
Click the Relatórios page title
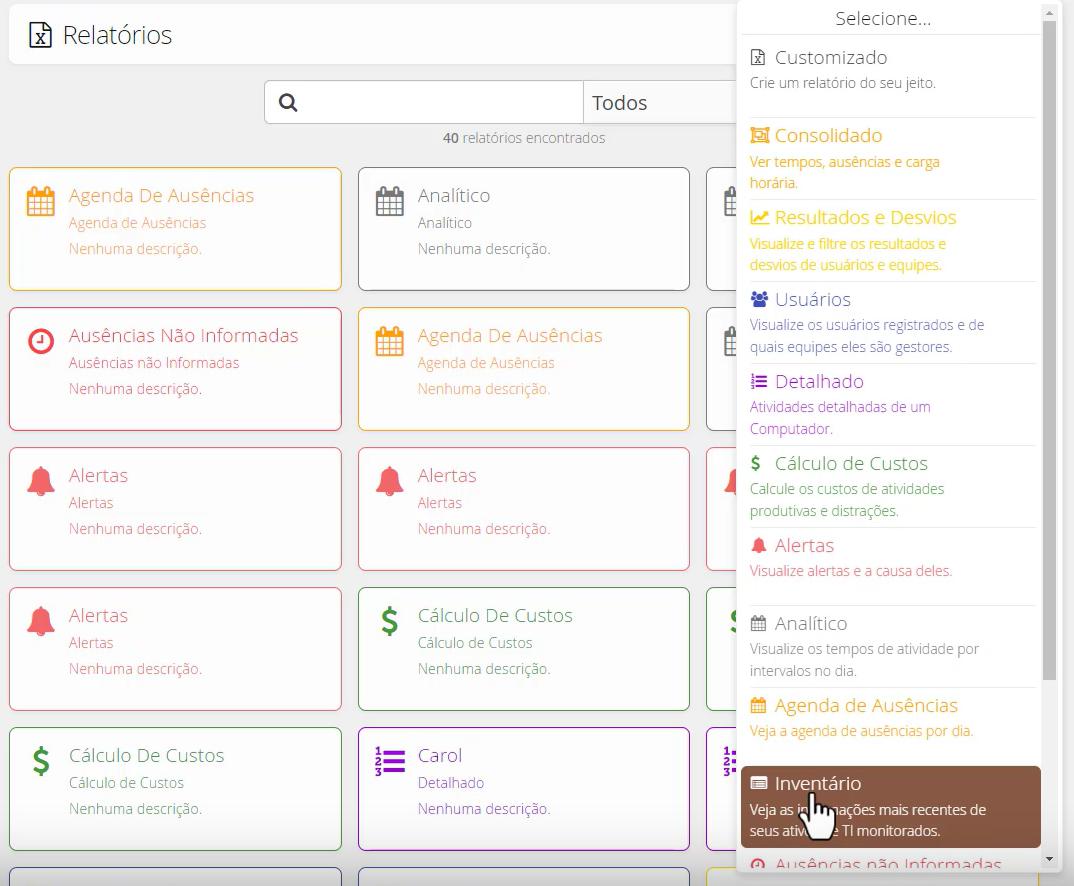click(117, 35)
